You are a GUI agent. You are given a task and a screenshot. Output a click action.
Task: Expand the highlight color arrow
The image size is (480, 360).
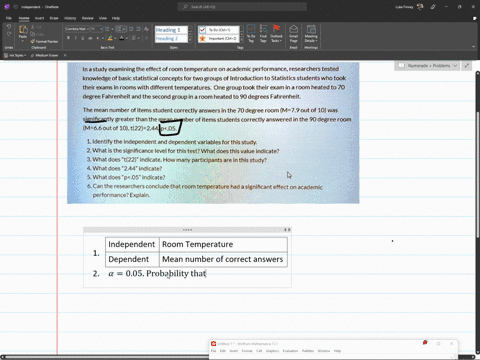[115, 38]
